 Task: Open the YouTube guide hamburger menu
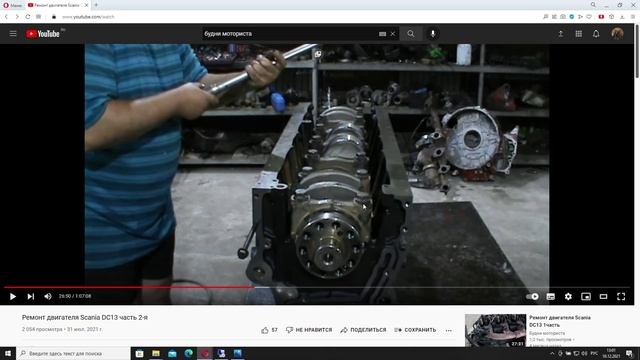tap(13, 33)
